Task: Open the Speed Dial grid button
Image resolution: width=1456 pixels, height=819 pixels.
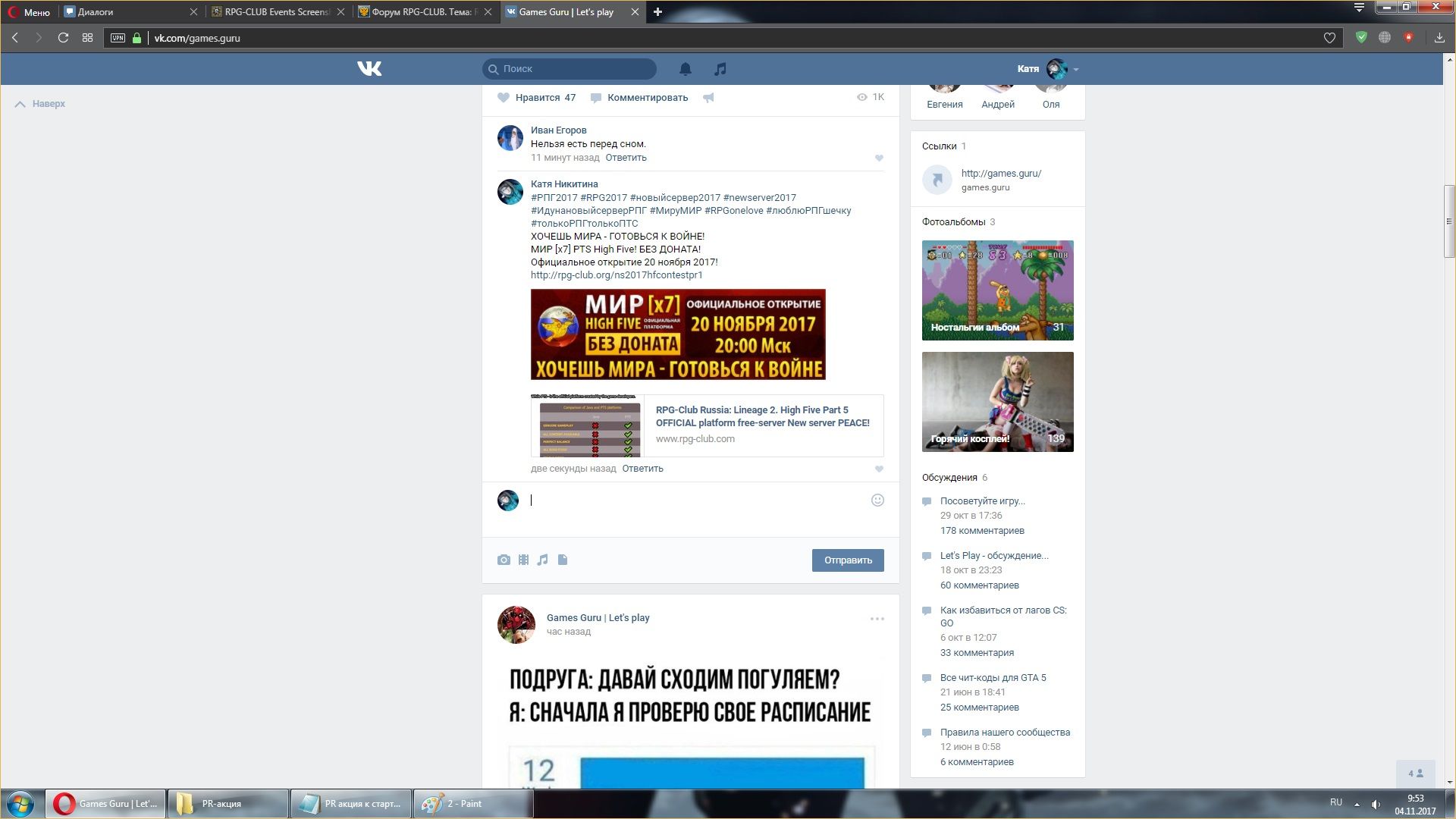Action: 88,38
